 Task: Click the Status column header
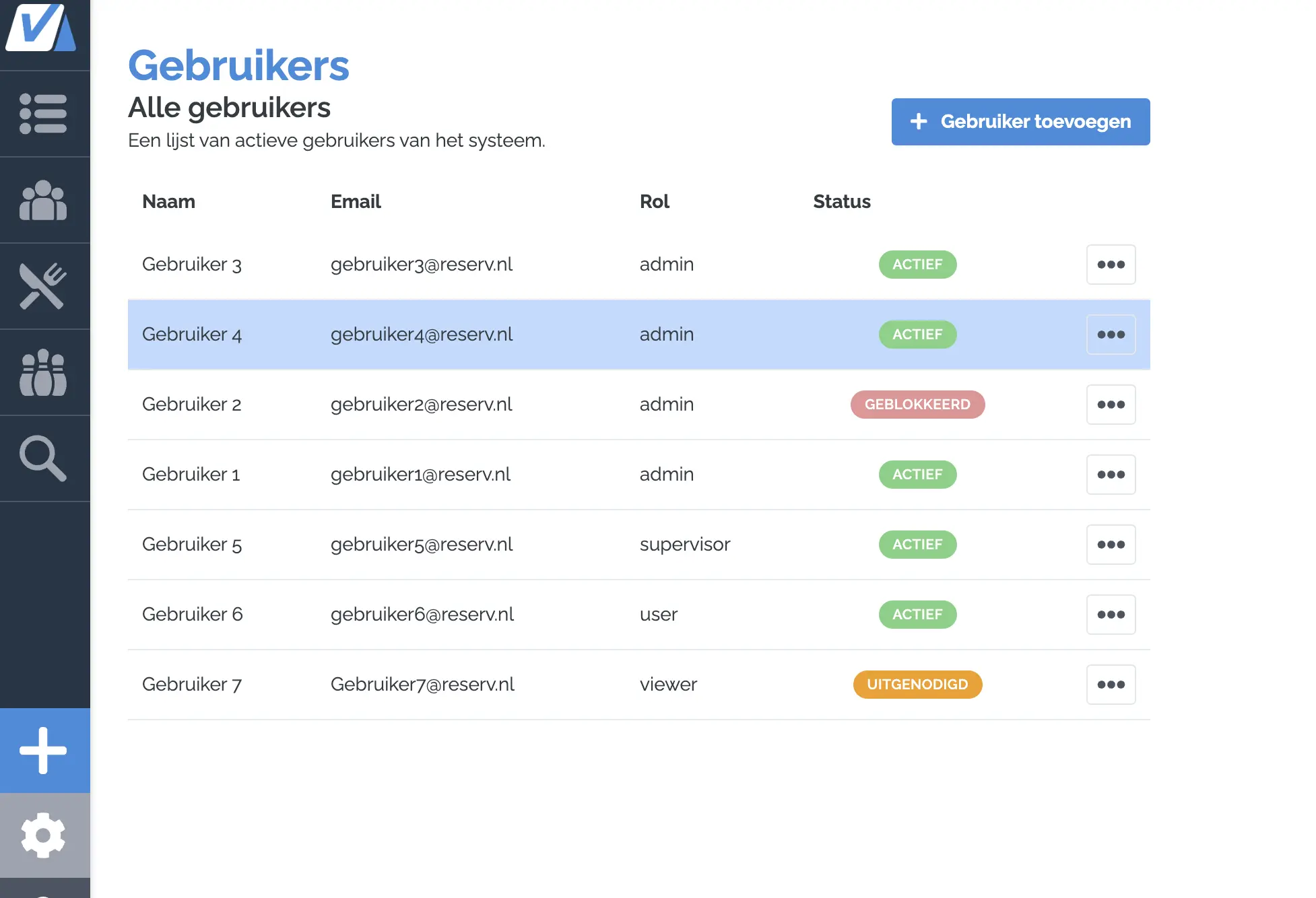pyautogui.click(x=841, y=201)
